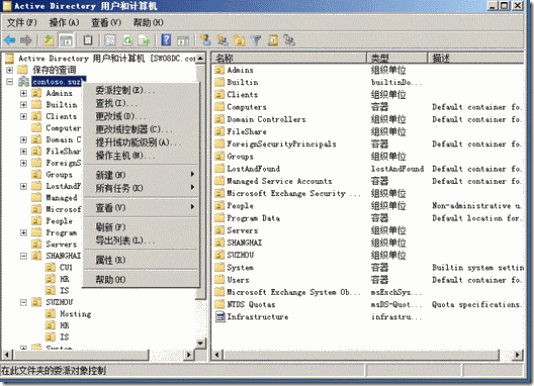534x386 pixels.
Task: Toggle the show/hide console tree icon
Action: 66,40
